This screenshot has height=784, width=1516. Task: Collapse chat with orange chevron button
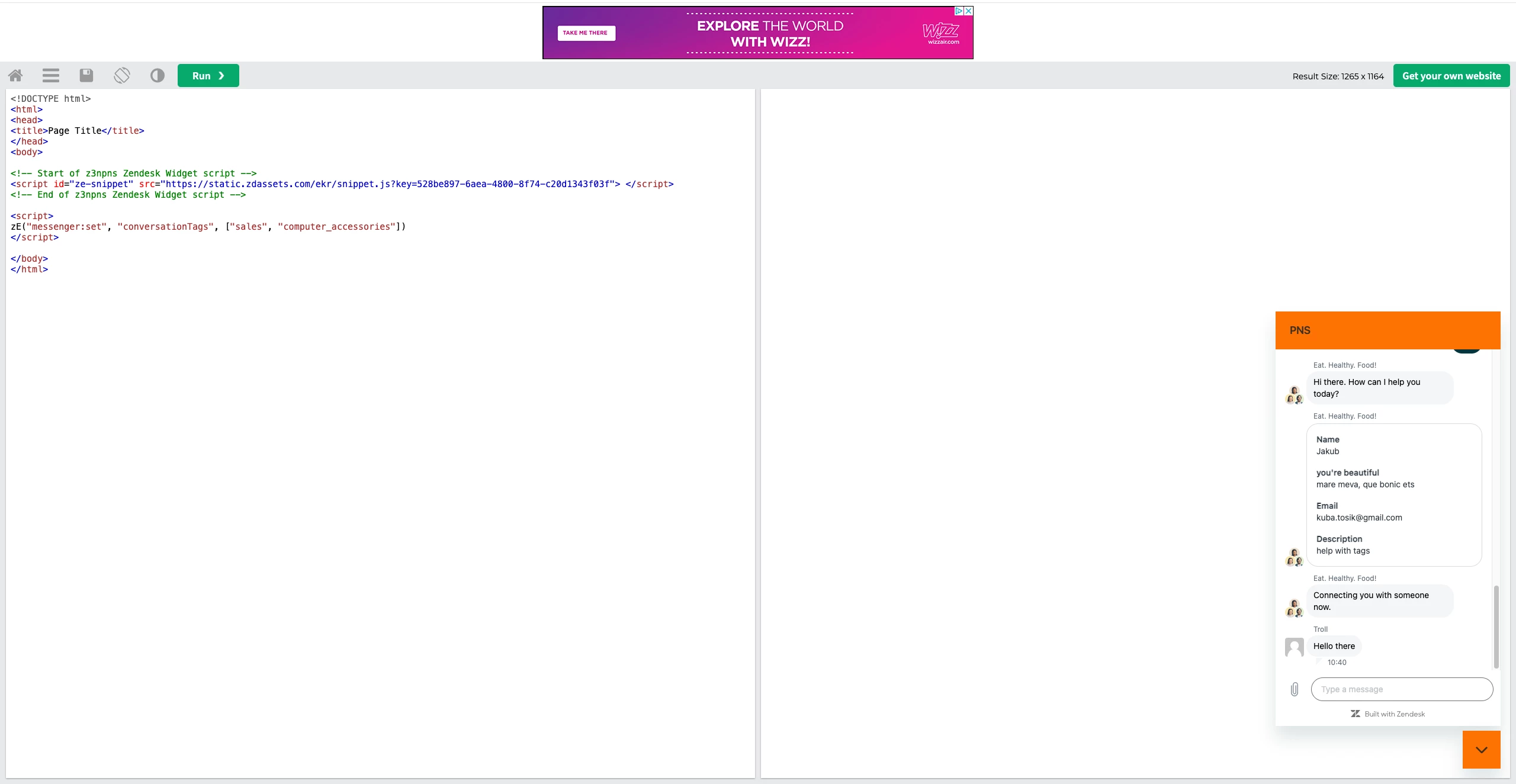pos(1481,750)
